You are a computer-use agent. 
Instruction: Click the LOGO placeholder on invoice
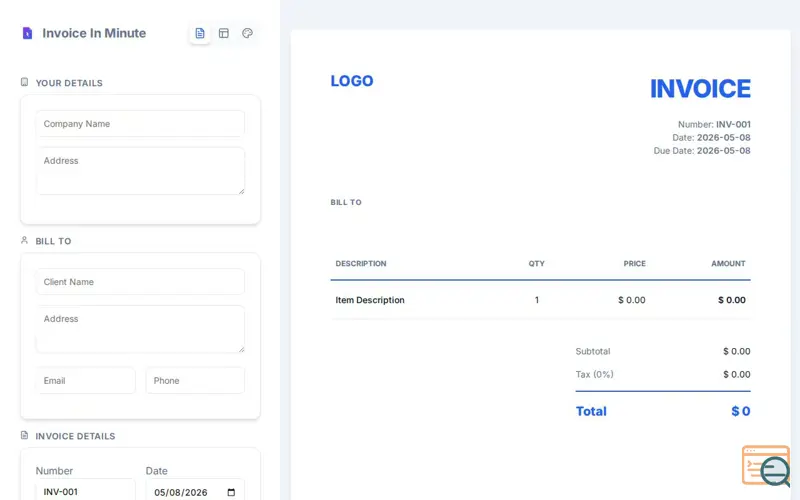352,81
